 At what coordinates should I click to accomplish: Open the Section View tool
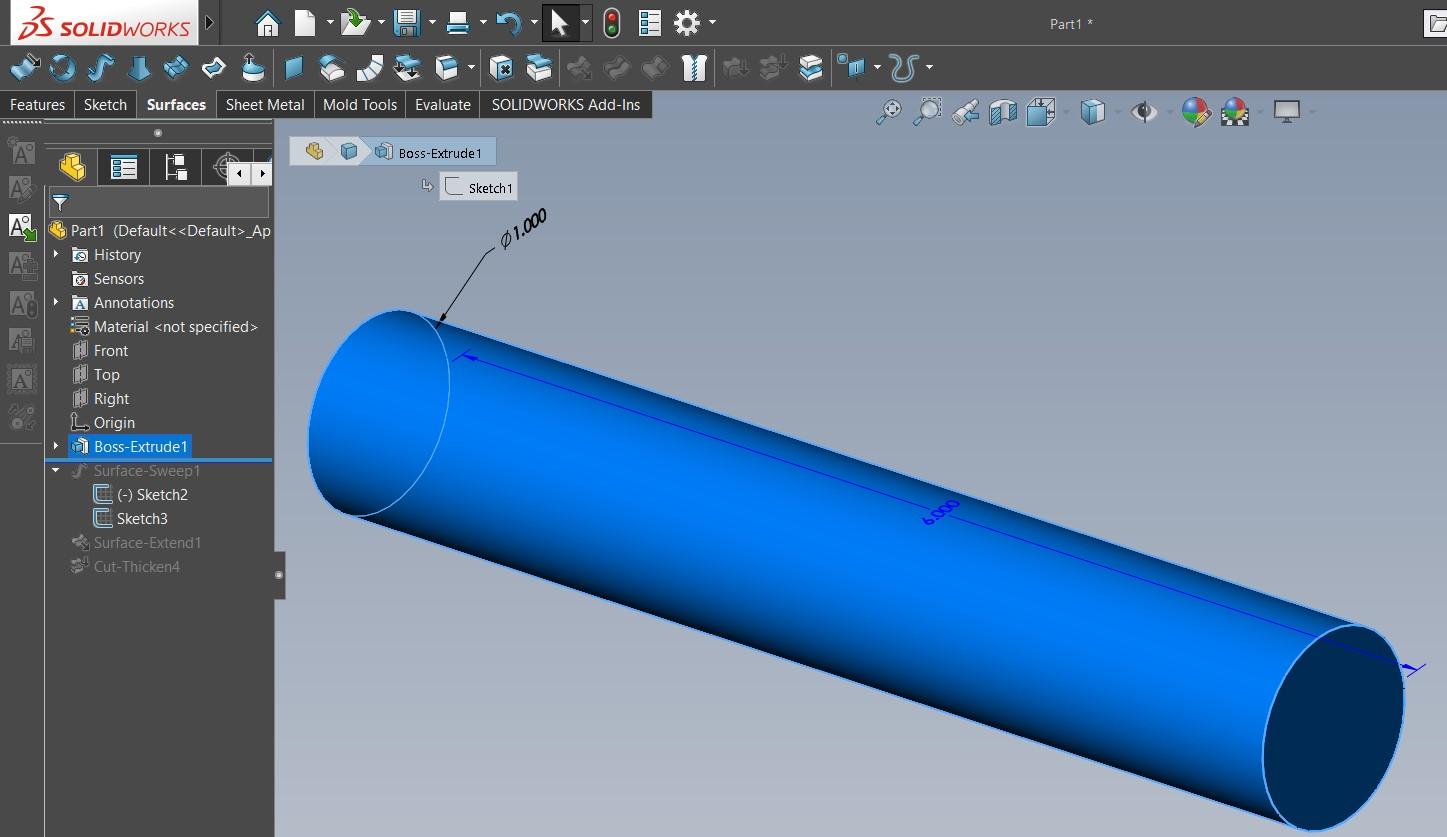click(x=1004, y=112)
